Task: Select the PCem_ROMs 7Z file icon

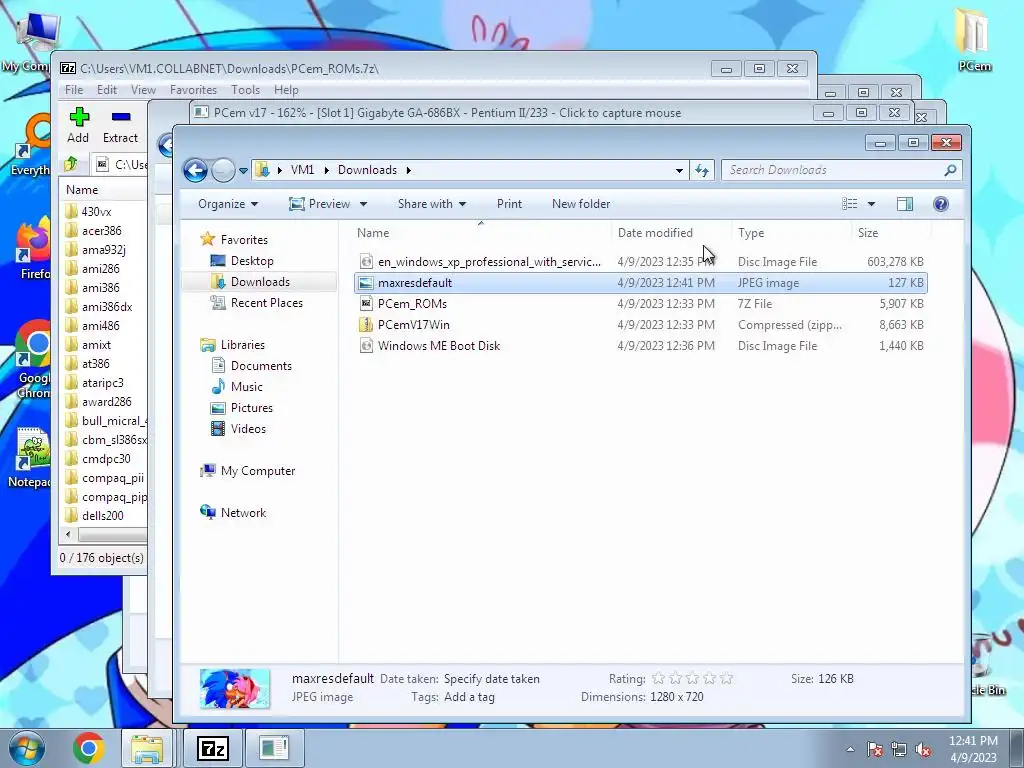Action: click(366, 304)
